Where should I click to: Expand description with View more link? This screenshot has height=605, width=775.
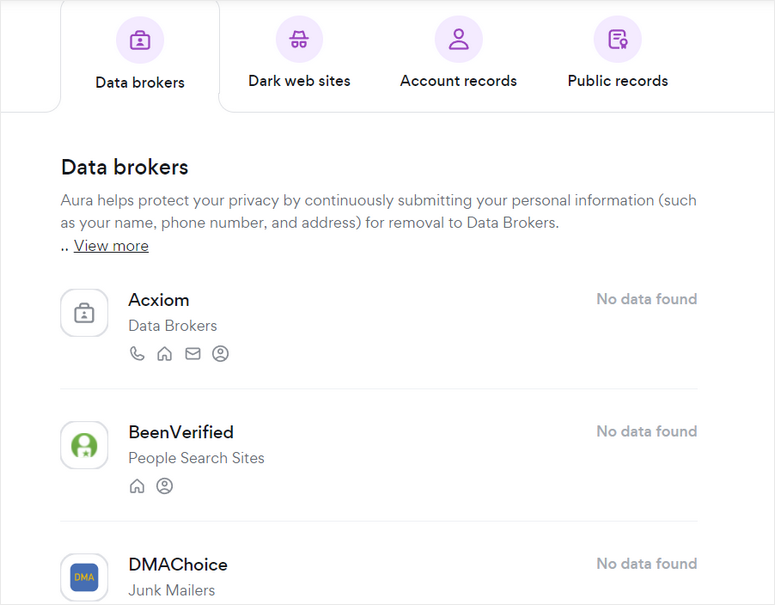point(111,246)
